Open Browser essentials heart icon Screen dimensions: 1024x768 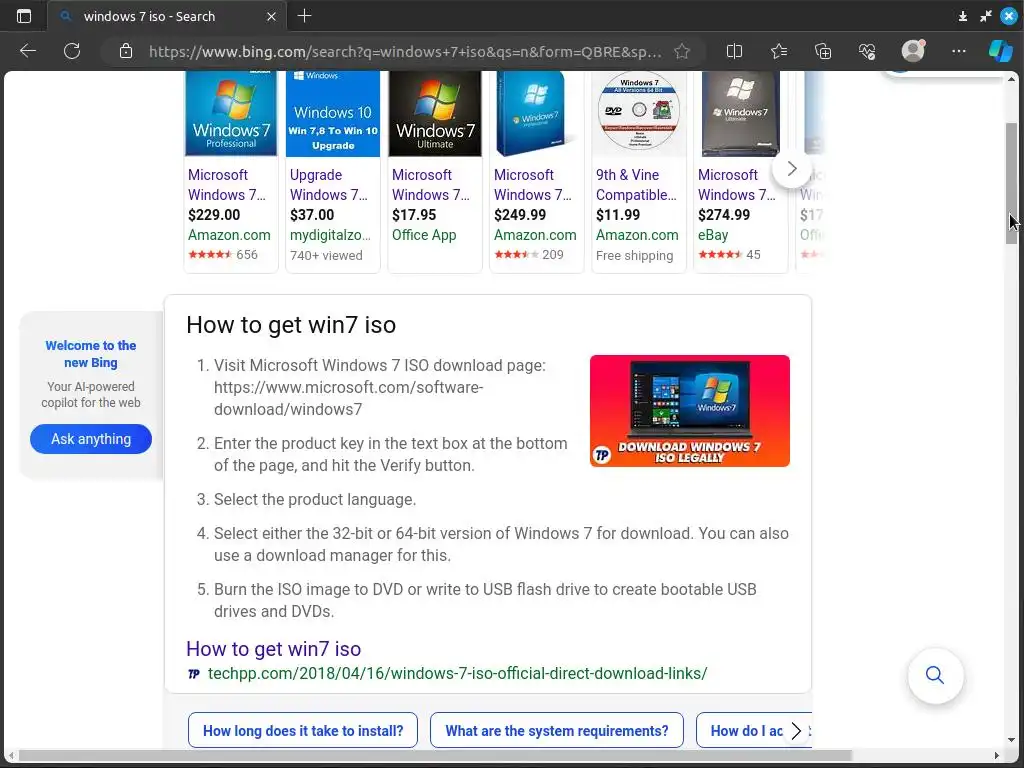point(867,51)
